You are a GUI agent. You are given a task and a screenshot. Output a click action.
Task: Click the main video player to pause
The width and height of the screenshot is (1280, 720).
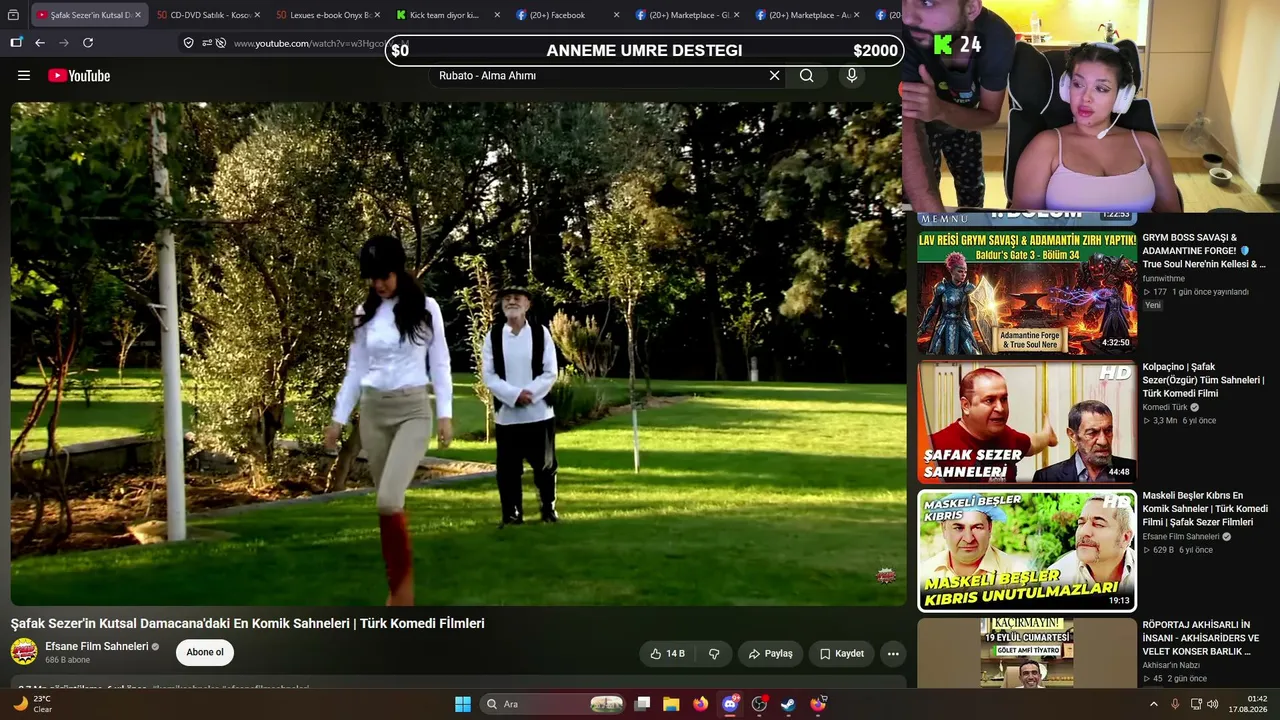tap(458, 353)
